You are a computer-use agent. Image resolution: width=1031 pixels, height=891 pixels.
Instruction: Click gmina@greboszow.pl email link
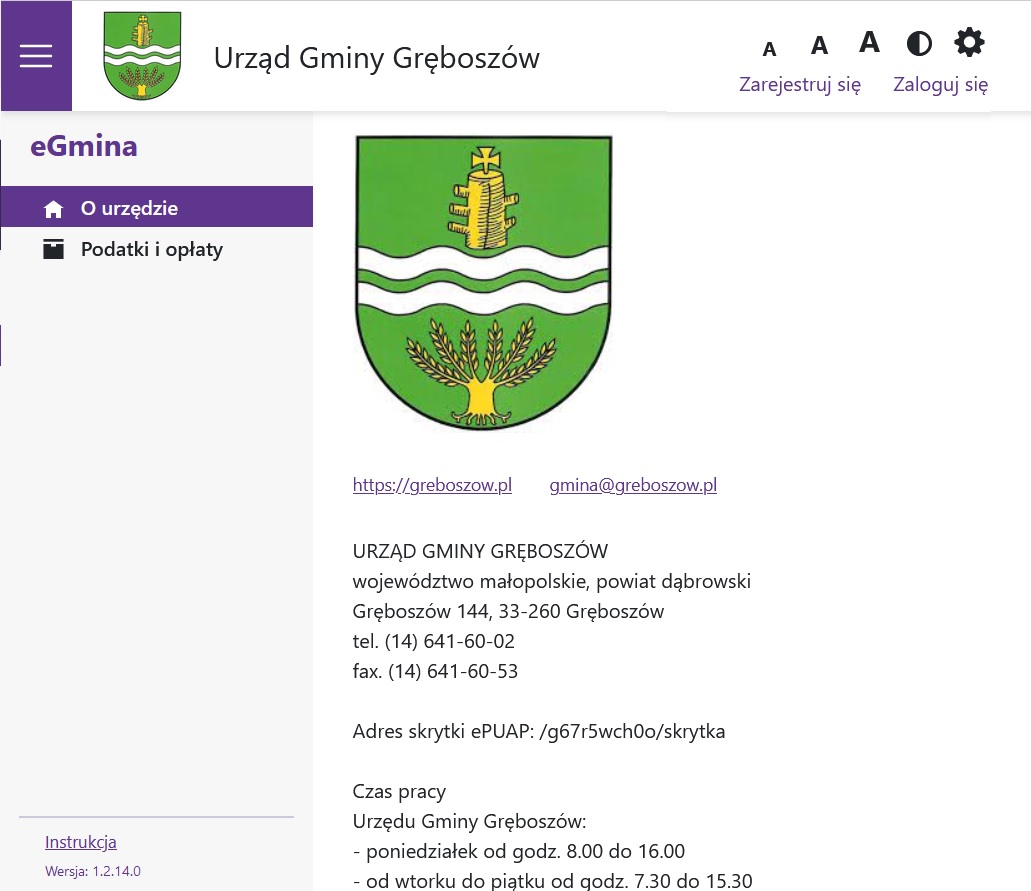click(x=633, y=485)
